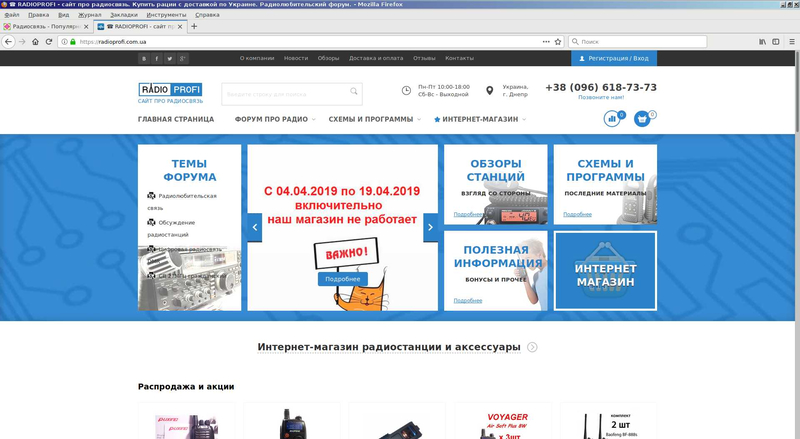Open Доставка и оплата link
800x439 pixels.
376,58
